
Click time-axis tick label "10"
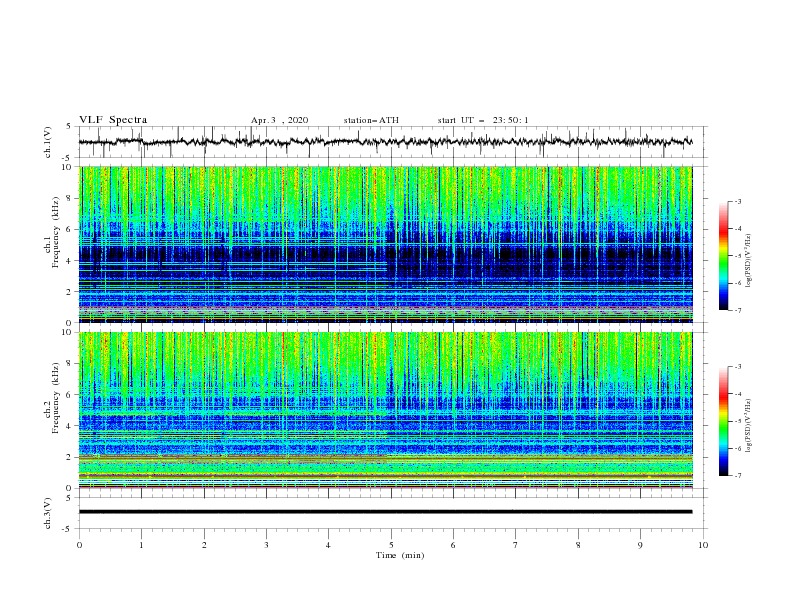[x=703, y=545]
